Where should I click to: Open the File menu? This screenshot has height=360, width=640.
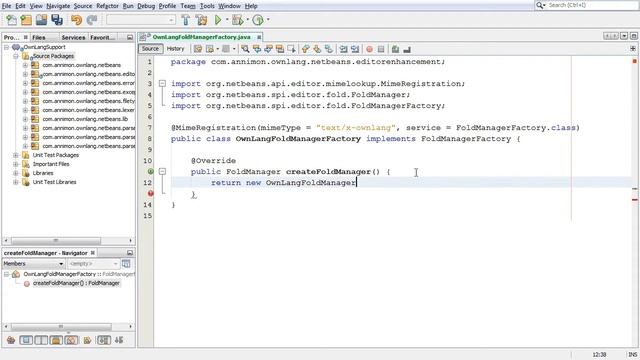(x=7, y=6)
